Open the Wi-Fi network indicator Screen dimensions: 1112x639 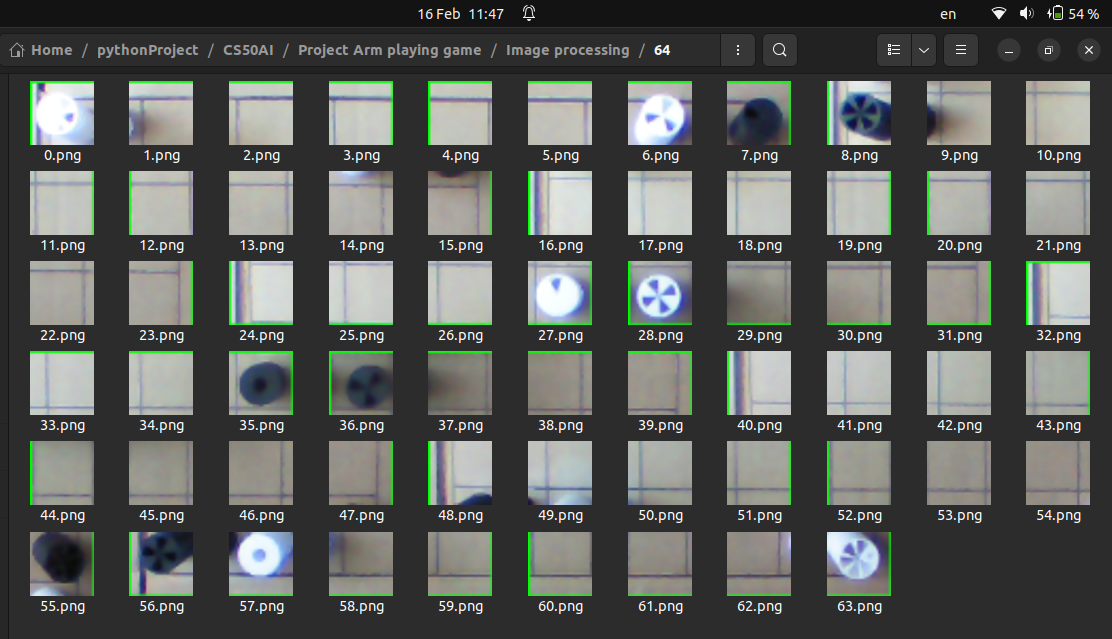999,13
